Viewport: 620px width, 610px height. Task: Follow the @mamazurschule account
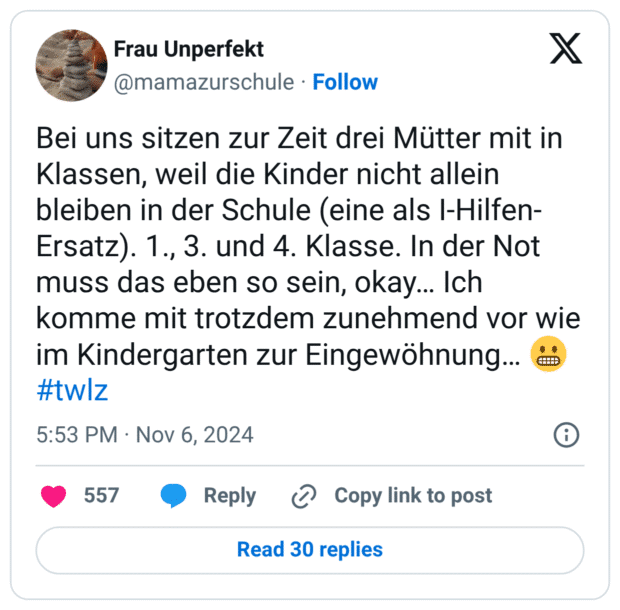pos(345,82)
